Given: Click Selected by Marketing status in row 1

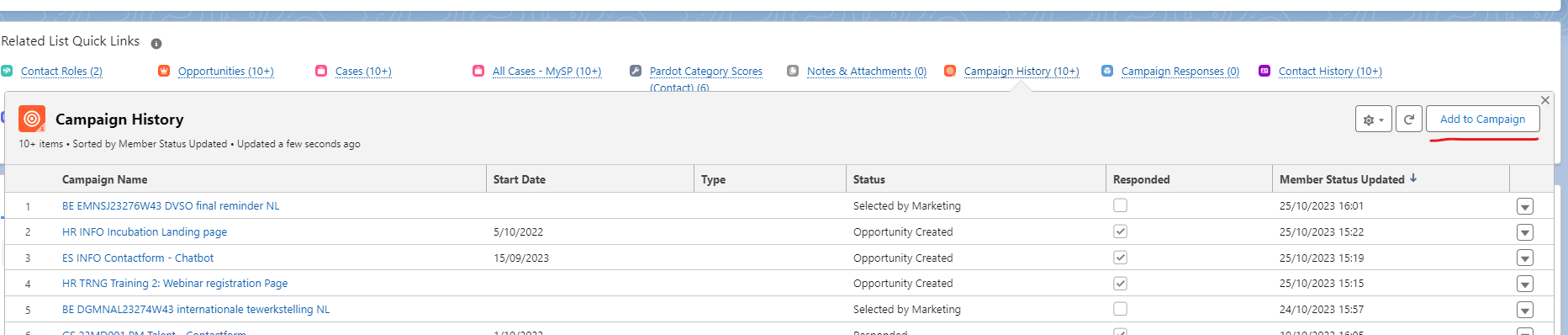Looking at the screenshot, I should (x=907, y=206).
